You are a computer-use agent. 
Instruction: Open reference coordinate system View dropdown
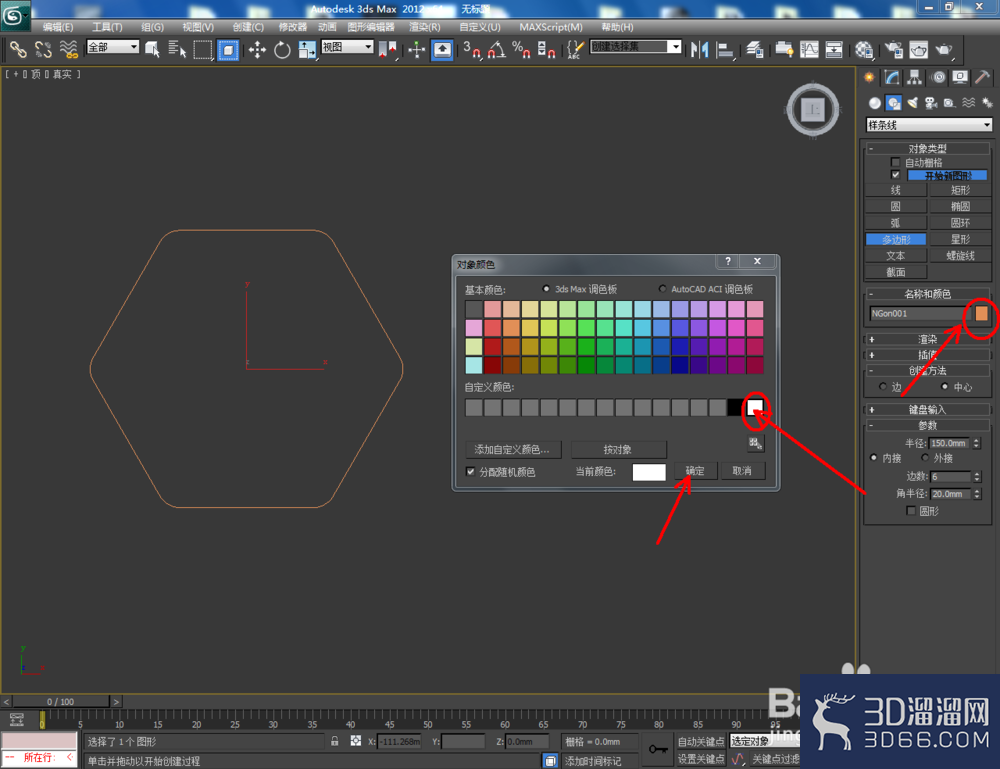point(347,47)
